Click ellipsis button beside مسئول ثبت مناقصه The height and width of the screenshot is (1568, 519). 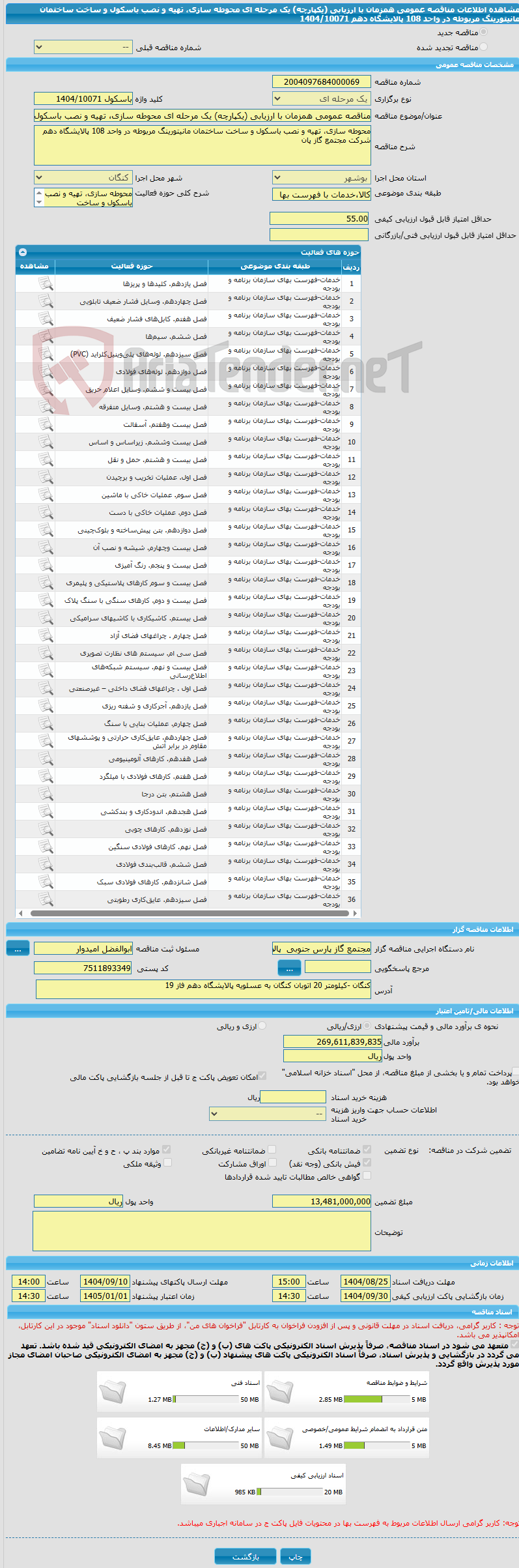pyautogui.click(x=18, y=949)
